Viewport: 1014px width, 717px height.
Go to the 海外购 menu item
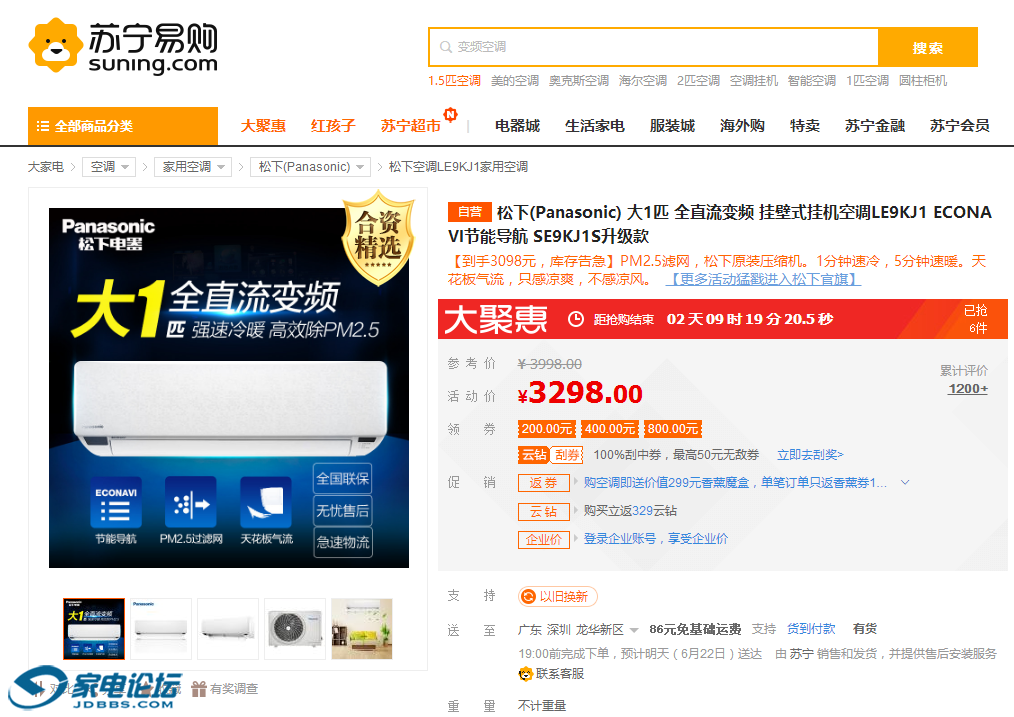(742, 126)
